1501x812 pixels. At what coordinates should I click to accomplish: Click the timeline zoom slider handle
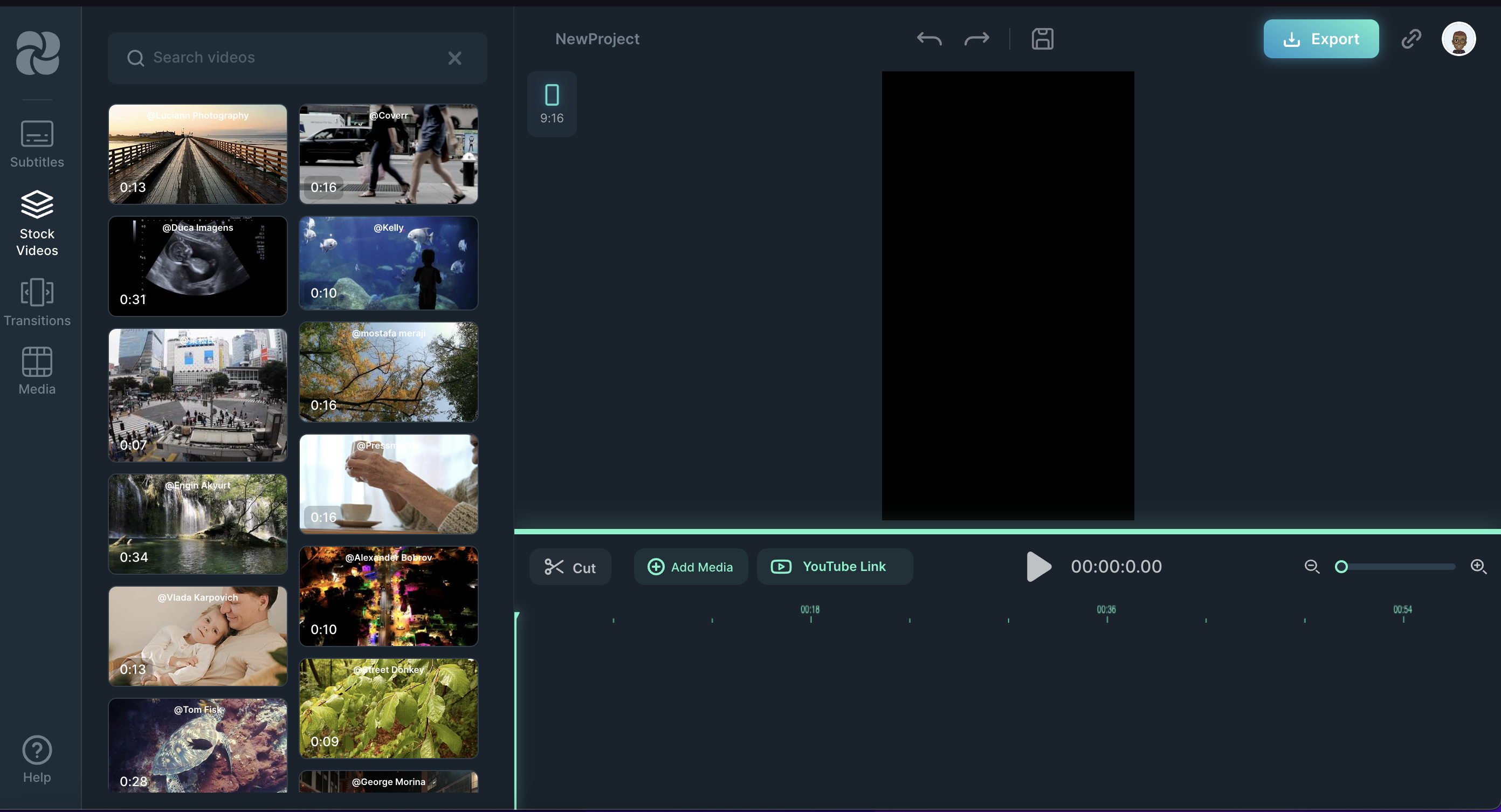click(x=1341, y=567)
